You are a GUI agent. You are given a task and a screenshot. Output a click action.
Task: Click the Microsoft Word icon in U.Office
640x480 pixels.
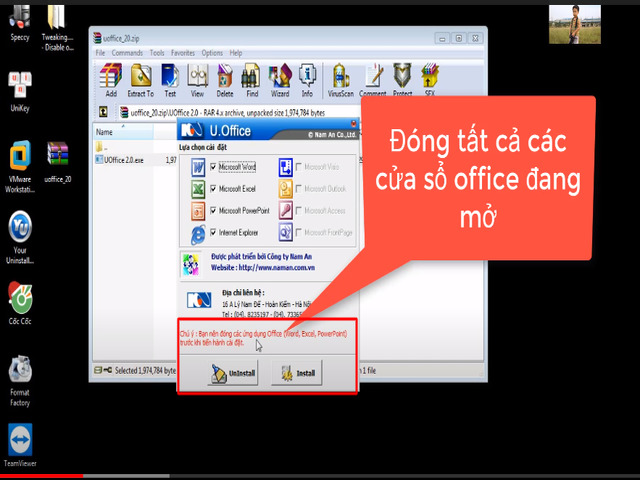pyautogui.click(x=198, y=167)
